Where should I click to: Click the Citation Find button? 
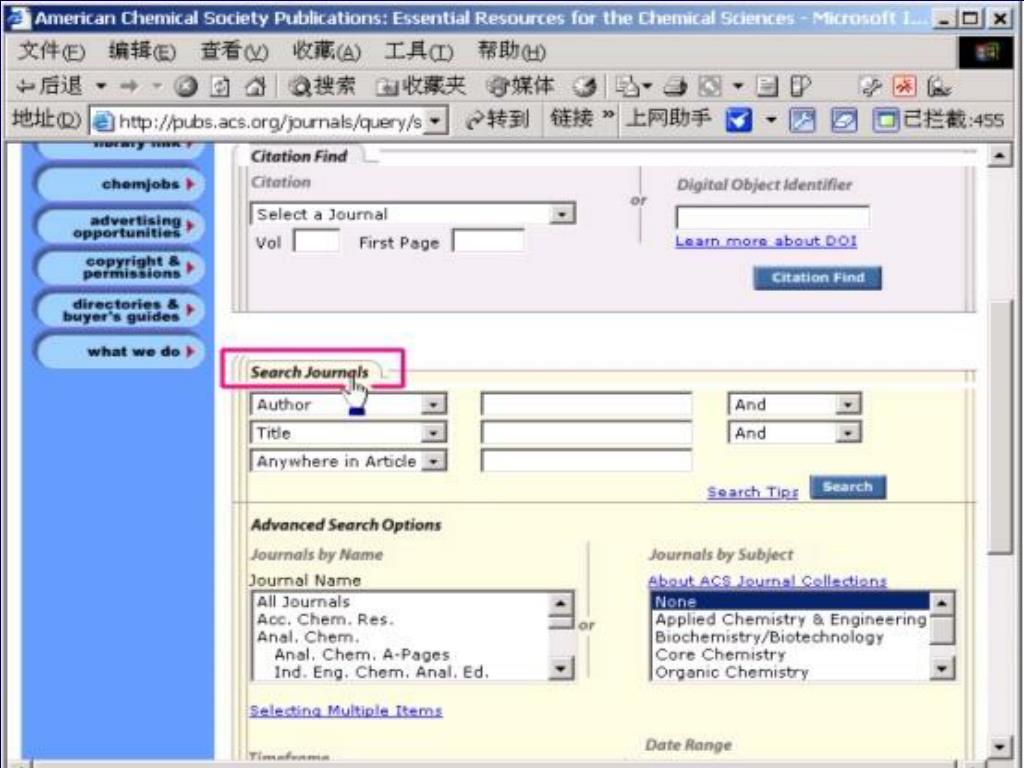coord(818,278)
